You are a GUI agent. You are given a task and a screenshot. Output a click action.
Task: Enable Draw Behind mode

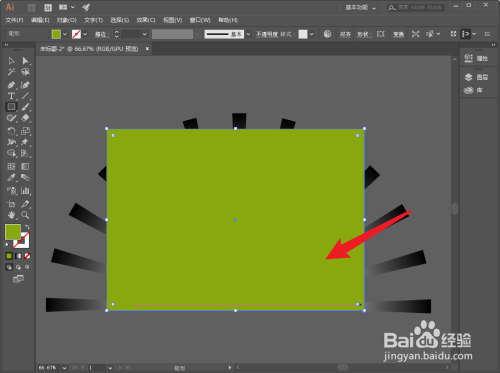tap(18, 267)
